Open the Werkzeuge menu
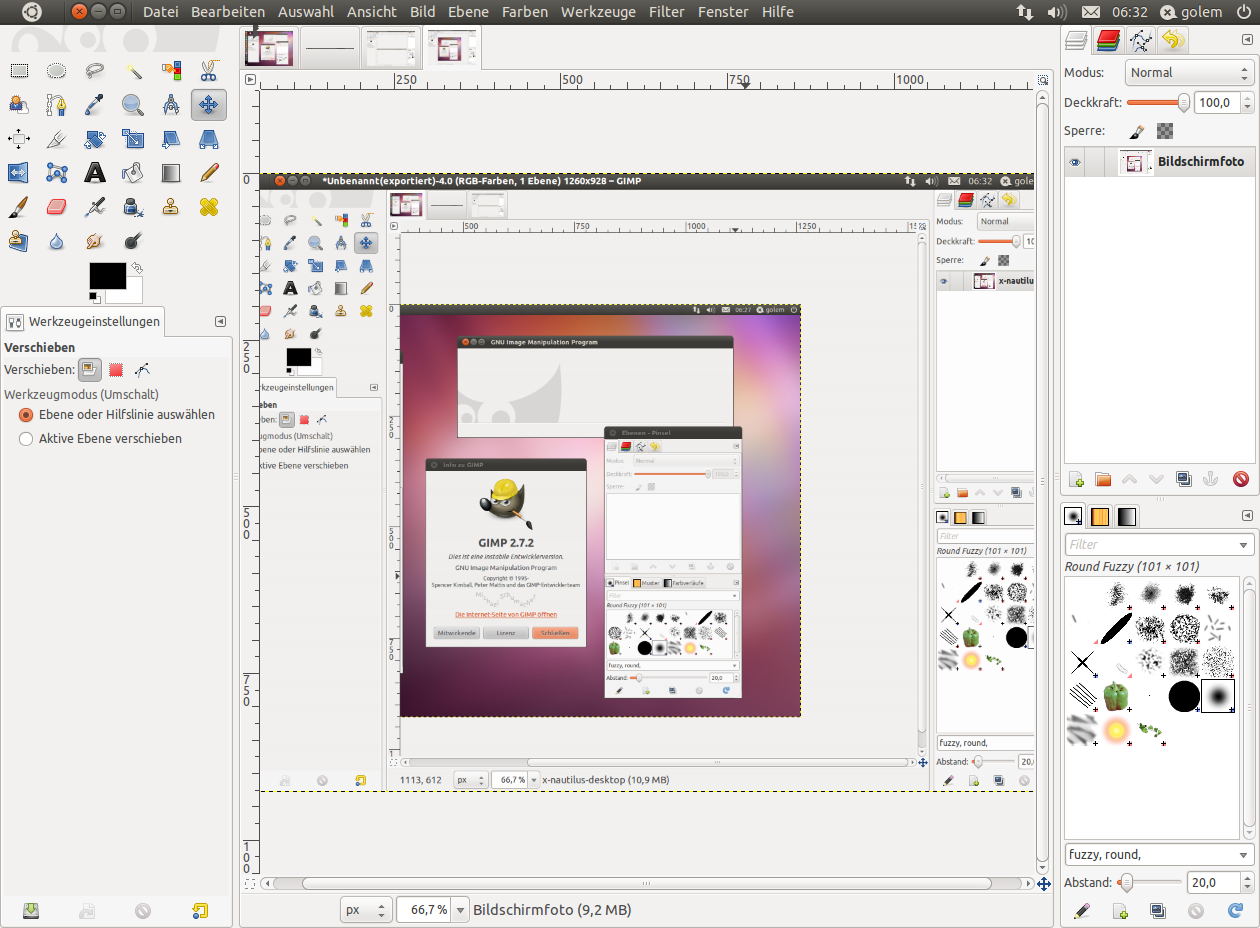The height and width of the screenshot is (928, 1260). [x=599, y=12]
